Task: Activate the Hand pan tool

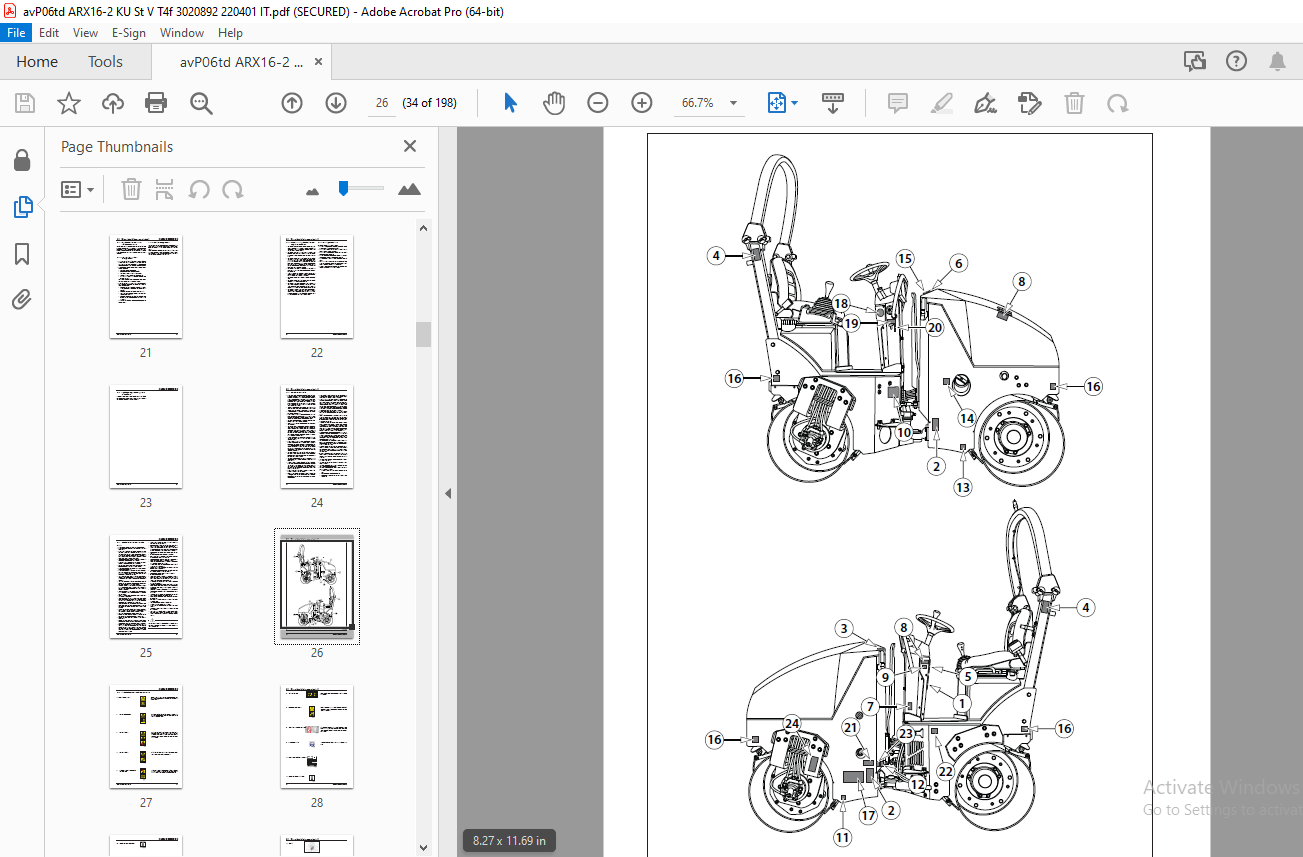Action: (554, 103)
